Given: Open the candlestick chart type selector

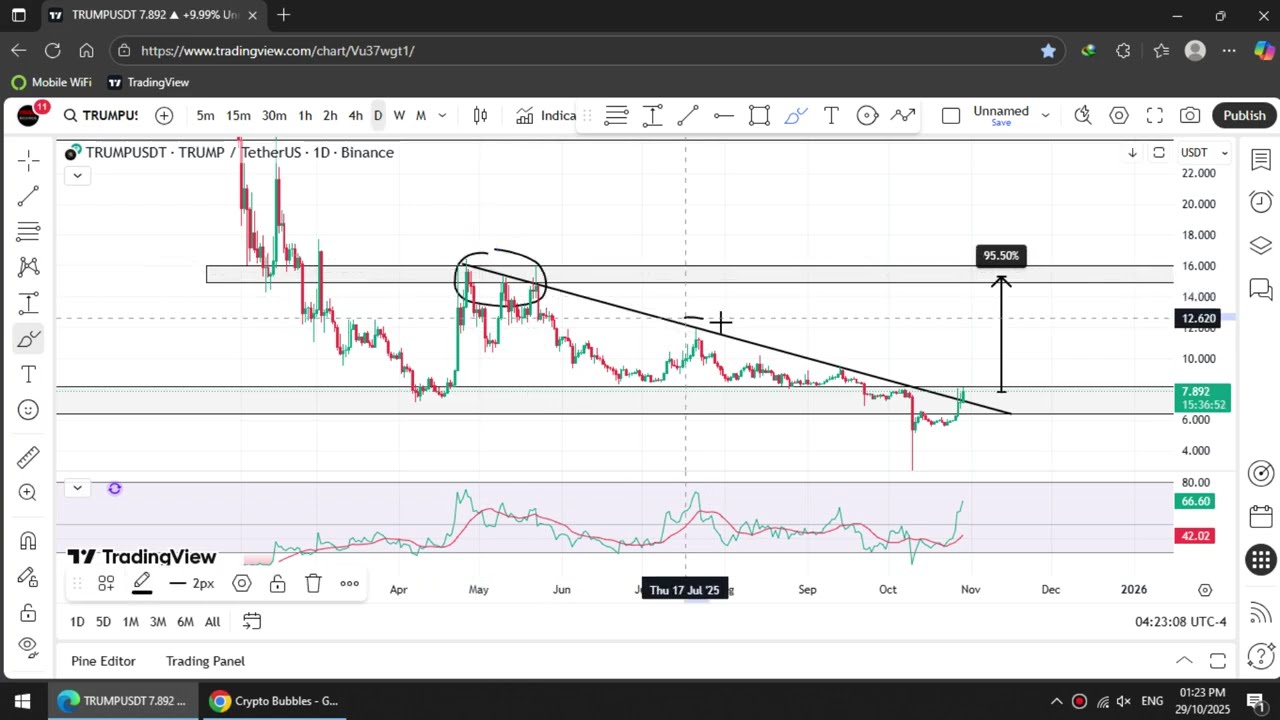Looking at the screenshot, I should tap(480, 115).
